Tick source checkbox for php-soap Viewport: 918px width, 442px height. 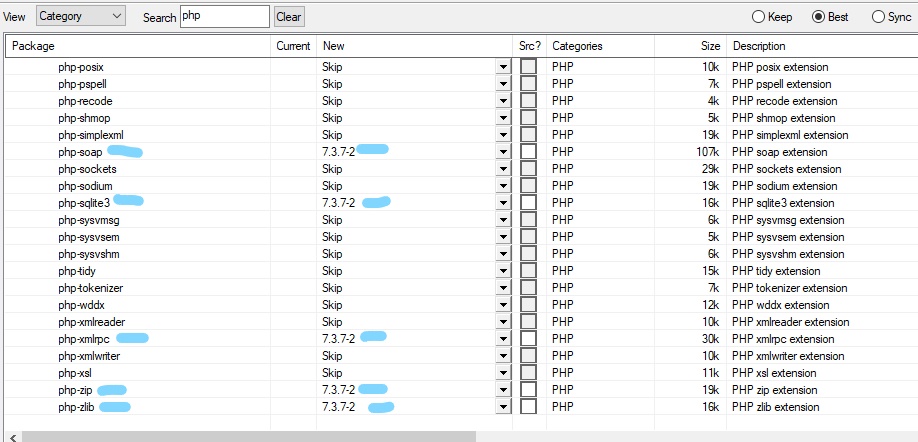528,152
